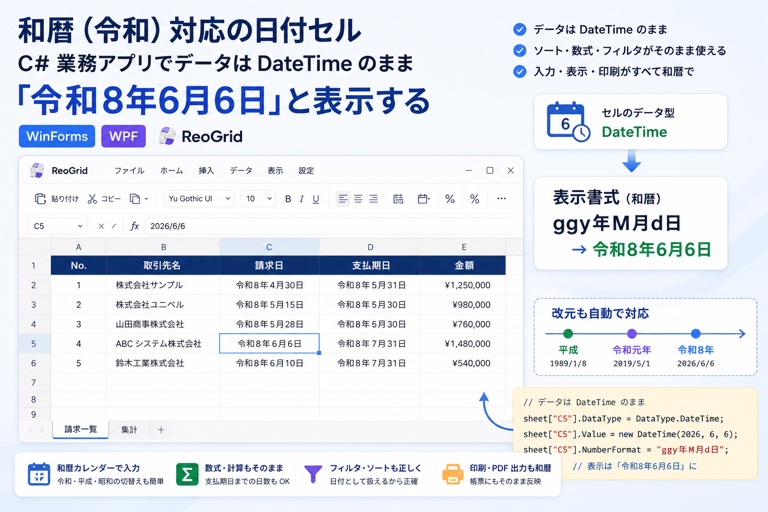Open the ファイル menu
The height and width of the screenshot is (512, 768).
click(x=129, y=171)
